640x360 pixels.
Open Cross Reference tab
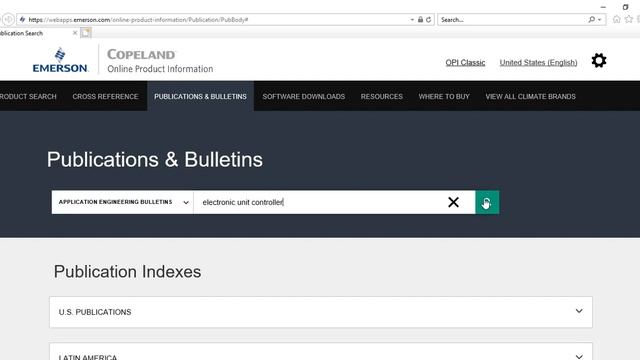click(105, 97)
